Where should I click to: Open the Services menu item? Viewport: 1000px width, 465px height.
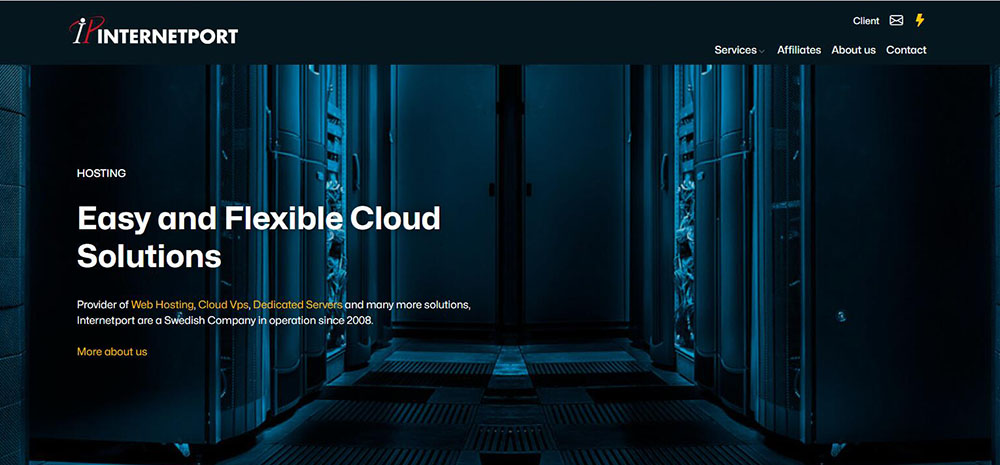735,50
